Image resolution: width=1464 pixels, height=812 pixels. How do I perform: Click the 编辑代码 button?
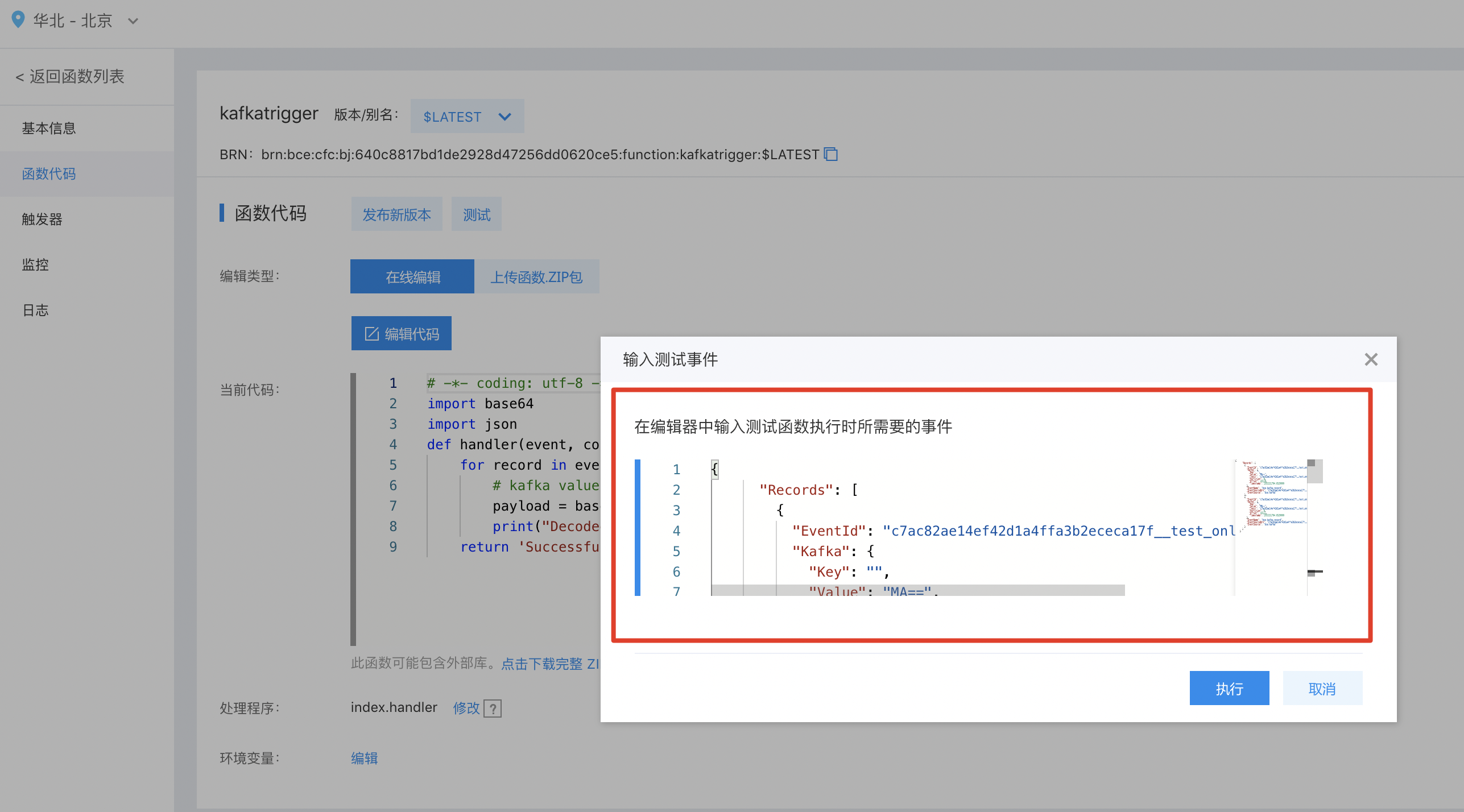point(402,334)
